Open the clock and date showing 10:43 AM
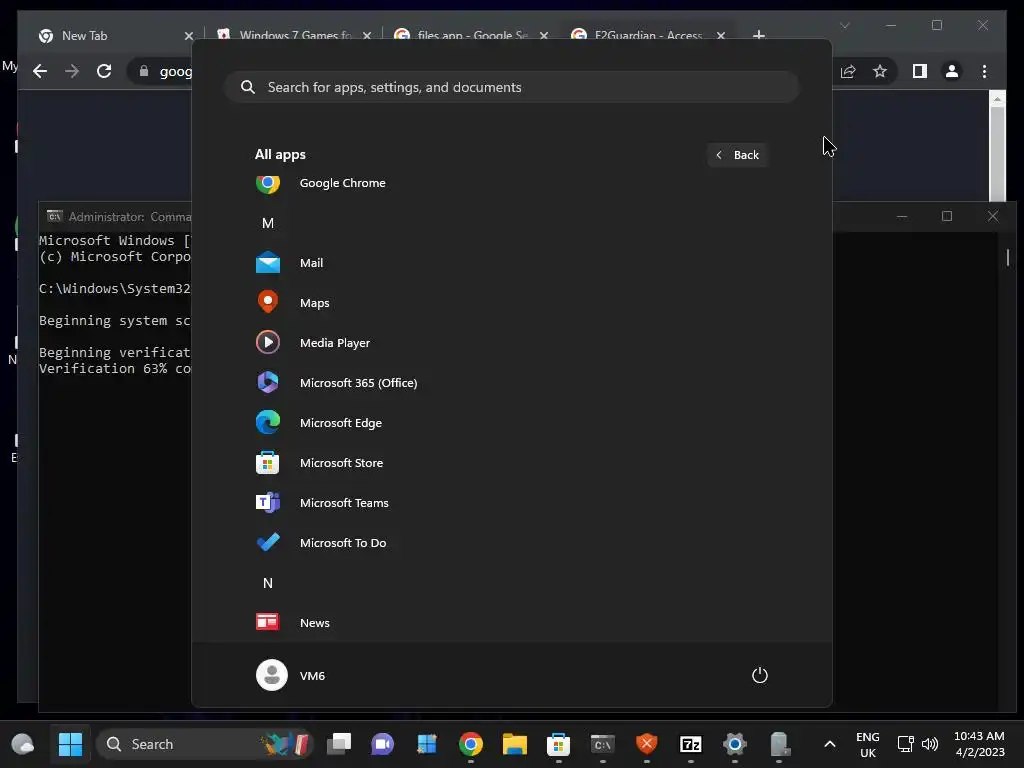This screenshot has width=1024, height=768. point(980,744)
